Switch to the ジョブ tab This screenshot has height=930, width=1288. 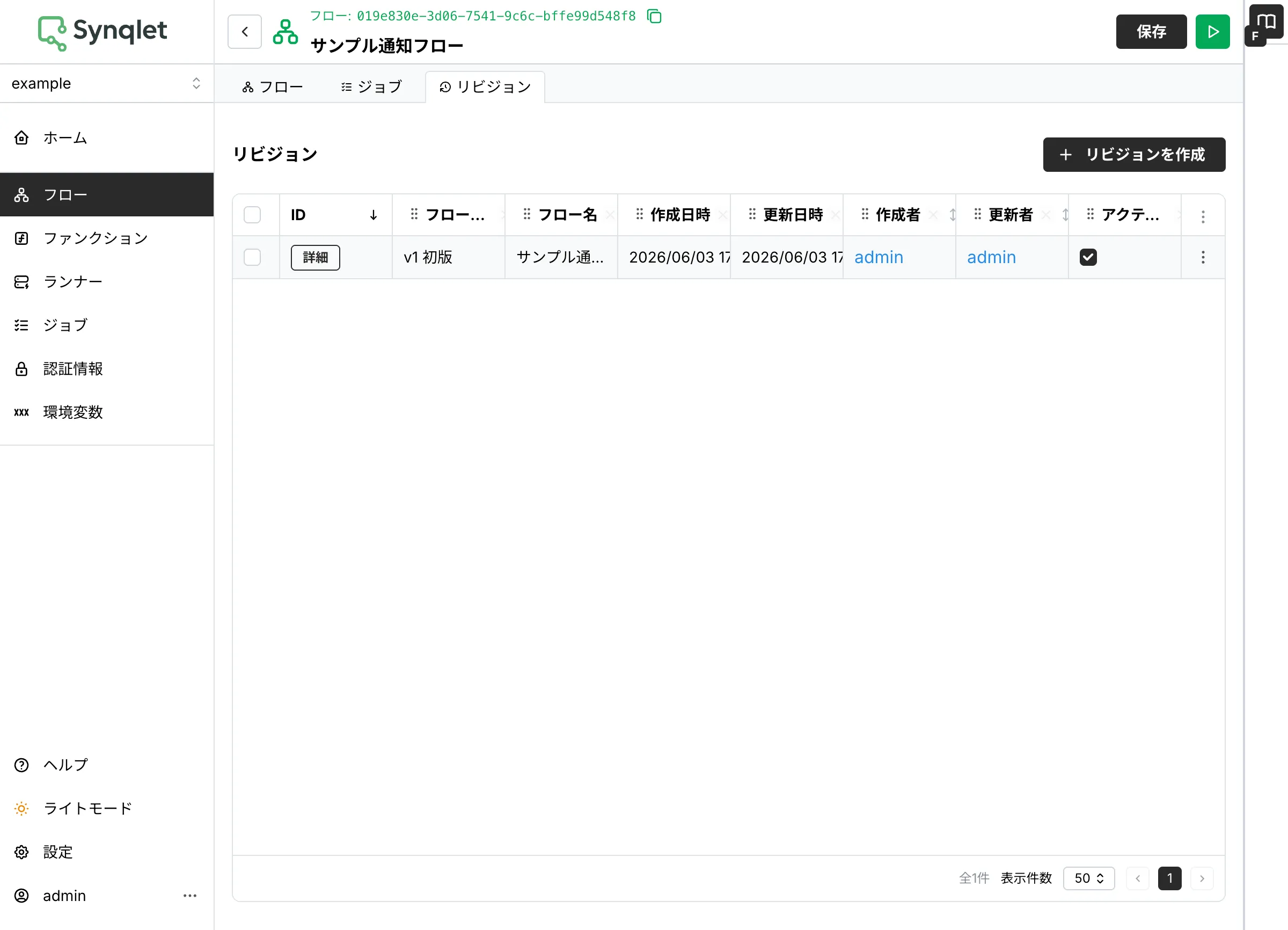click(371, 87)
